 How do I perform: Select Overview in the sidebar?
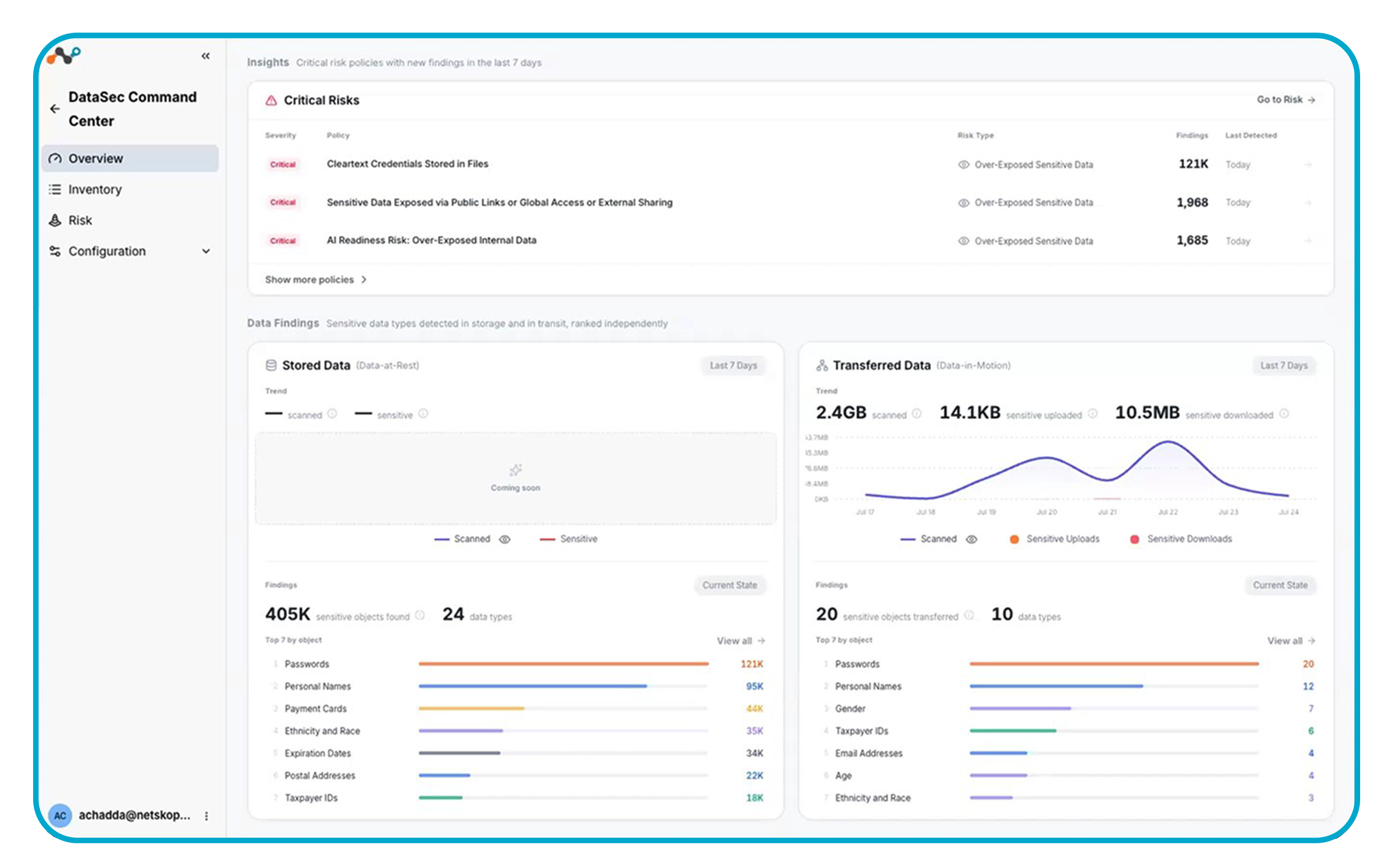point(130,159)
